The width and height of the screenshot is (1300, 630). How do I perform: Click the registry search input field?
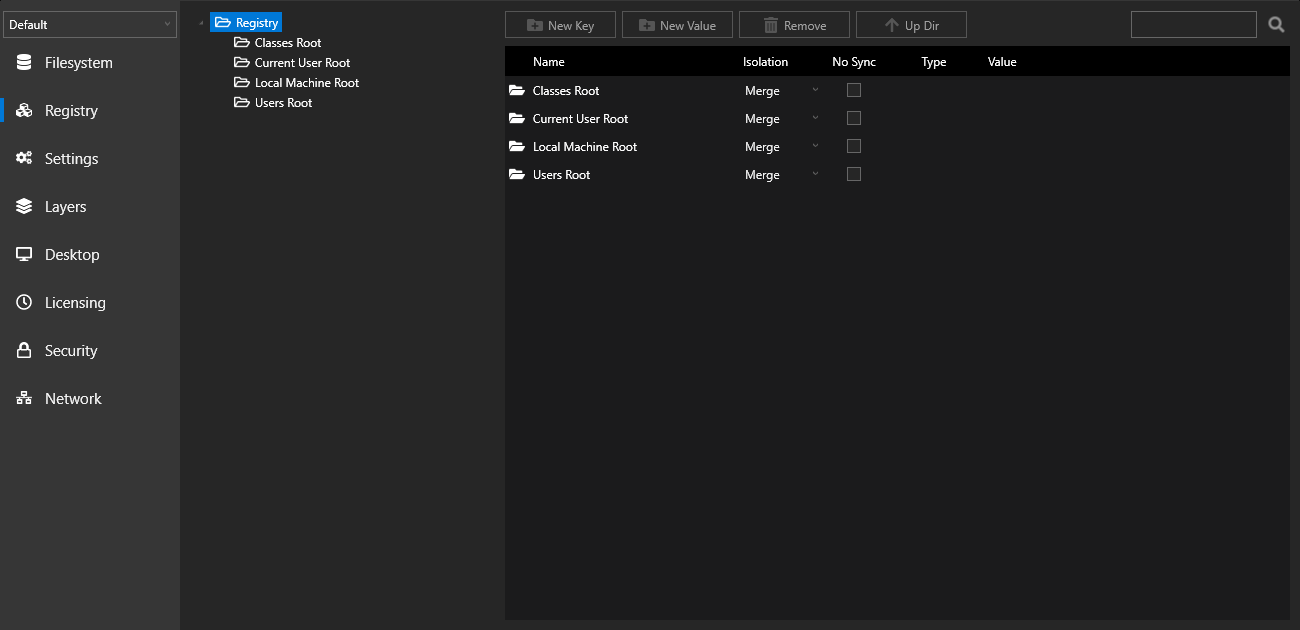tap(1193, 25)
